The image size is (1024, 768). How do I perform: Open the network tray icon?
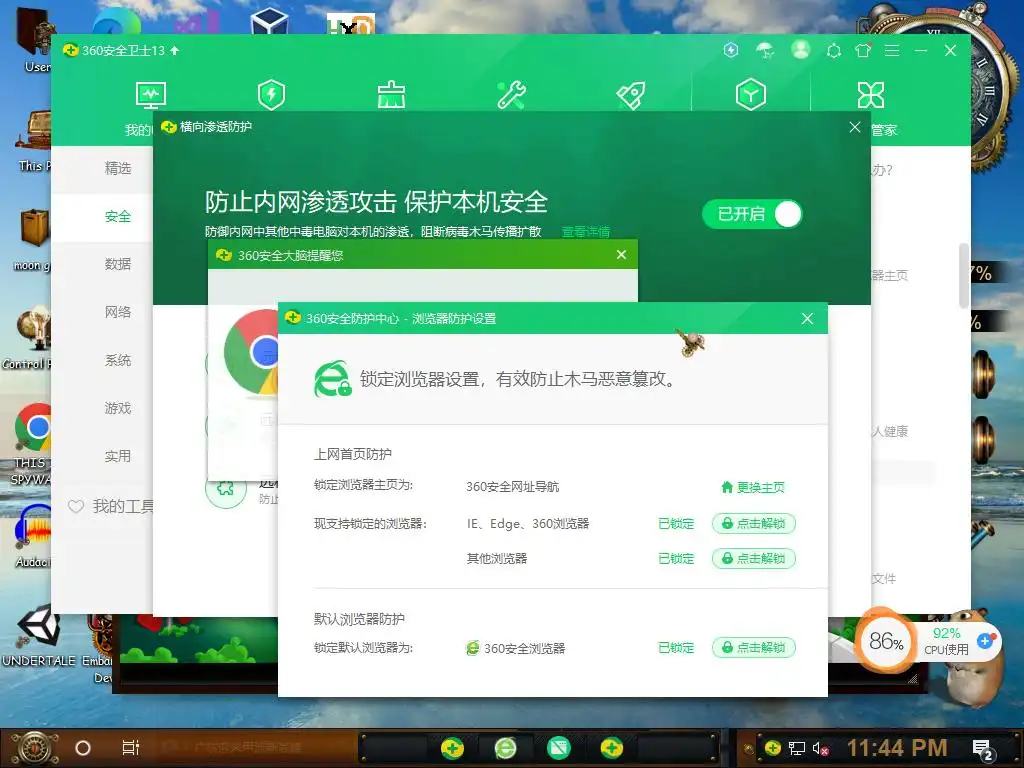797,748
